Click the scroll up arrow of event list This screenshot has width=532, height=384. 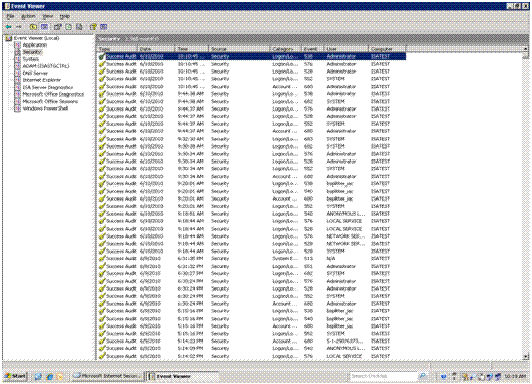(x=526, y=49)
